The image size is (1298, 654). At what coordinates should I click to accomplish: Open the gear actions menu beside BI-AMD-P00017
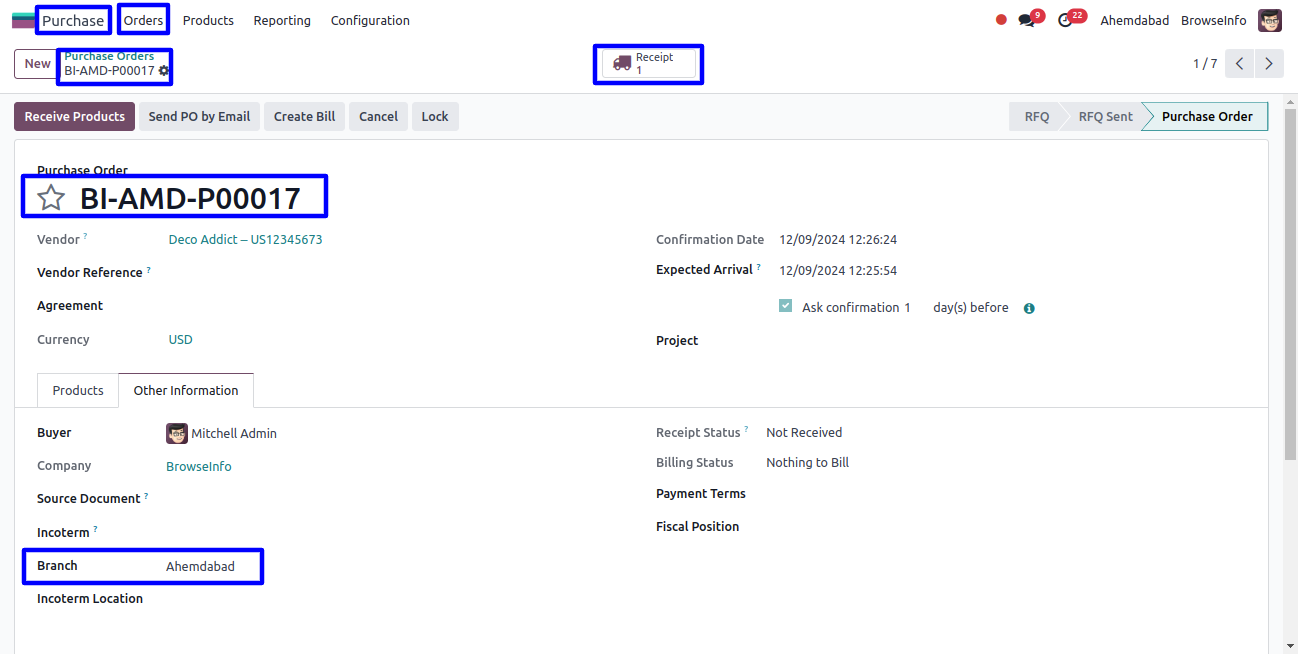tap(164, 71)
